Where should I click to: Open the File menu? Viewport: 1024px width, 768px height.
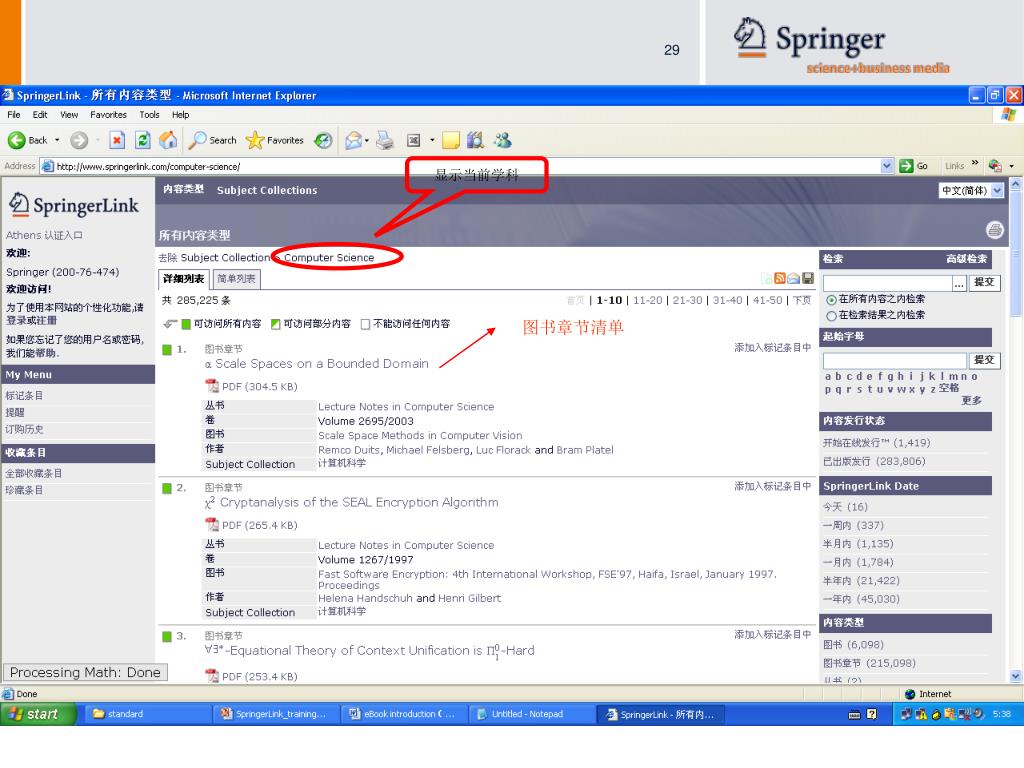pyautogui.click(x=14, y=114)
